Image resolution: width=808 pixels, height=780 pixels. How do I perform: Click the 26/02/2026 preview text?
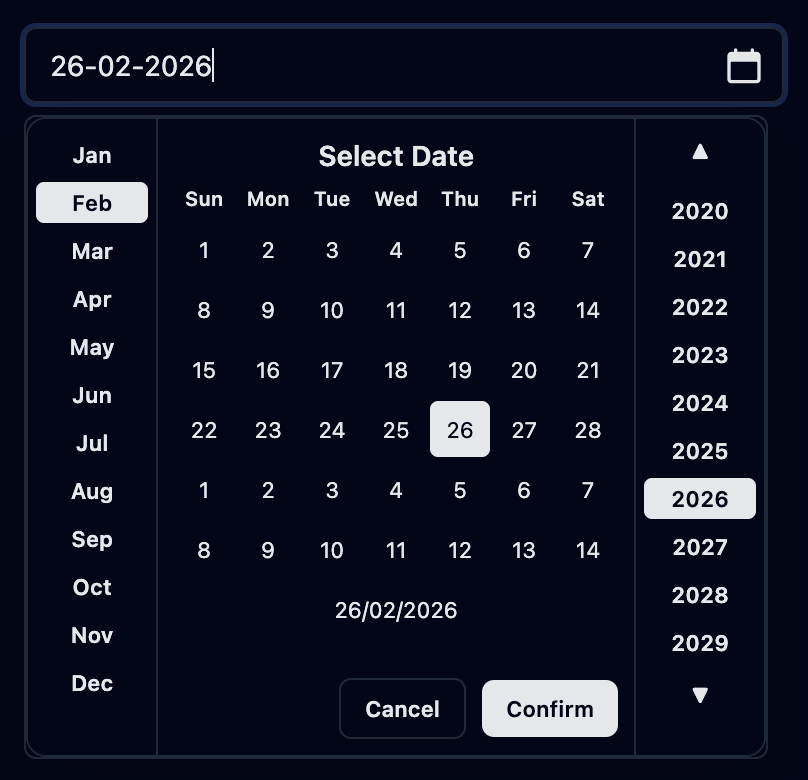tap(395, 610)
